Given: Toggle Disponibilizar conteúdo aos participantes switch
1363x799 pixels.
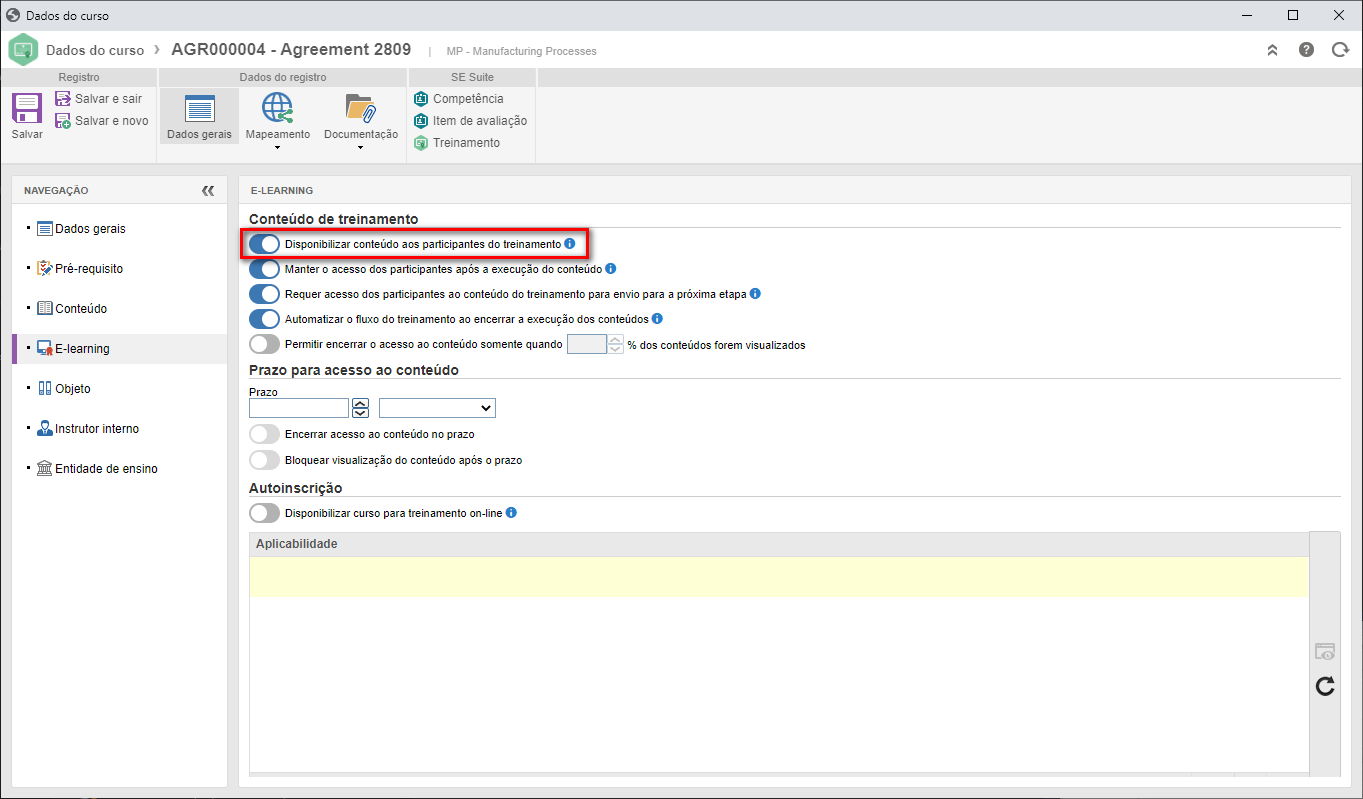Looking at the screenshot, I should click(264, 244).
